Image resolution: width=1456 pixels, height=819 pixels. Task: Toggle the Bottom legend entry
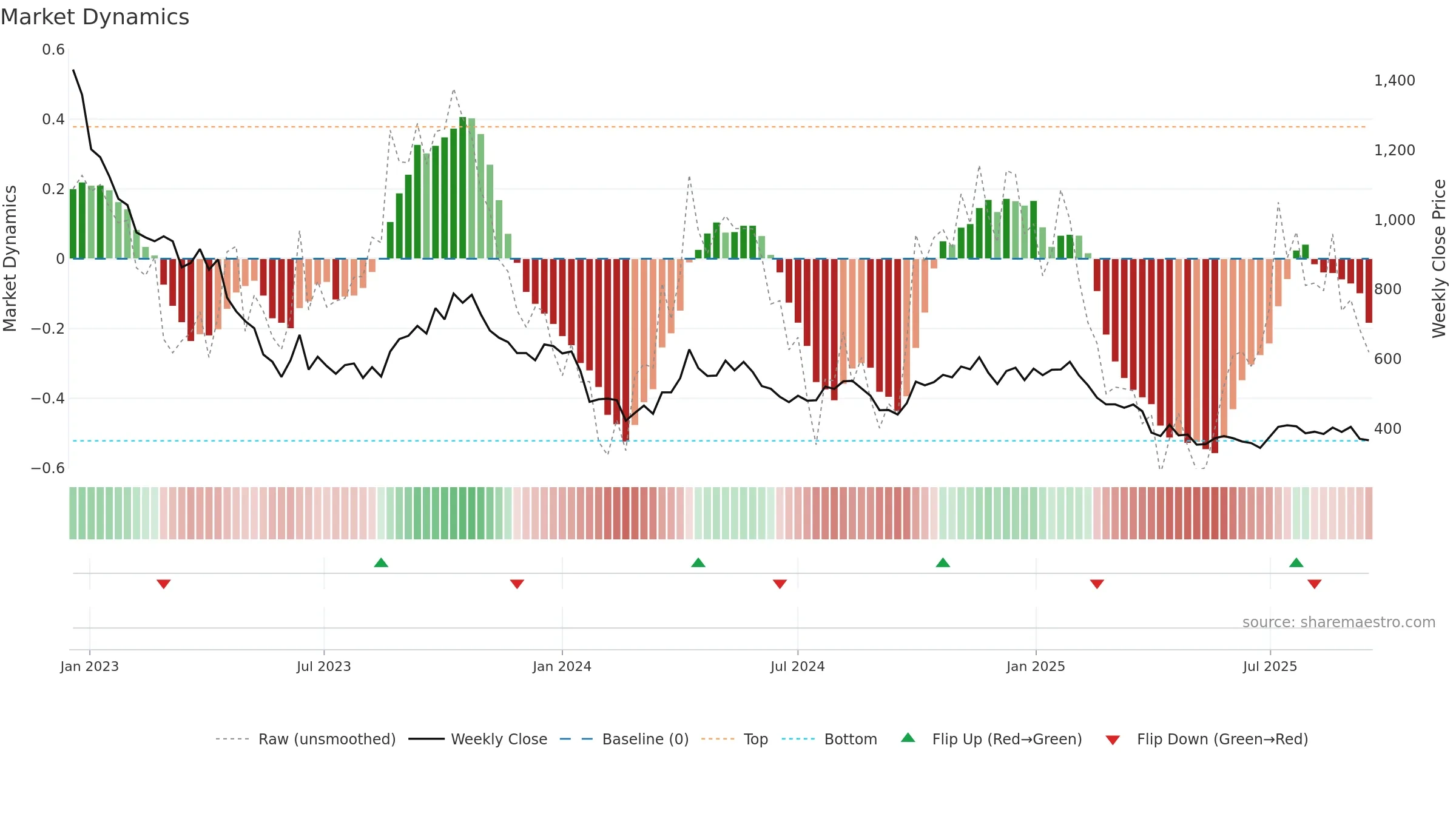(829, 739)
